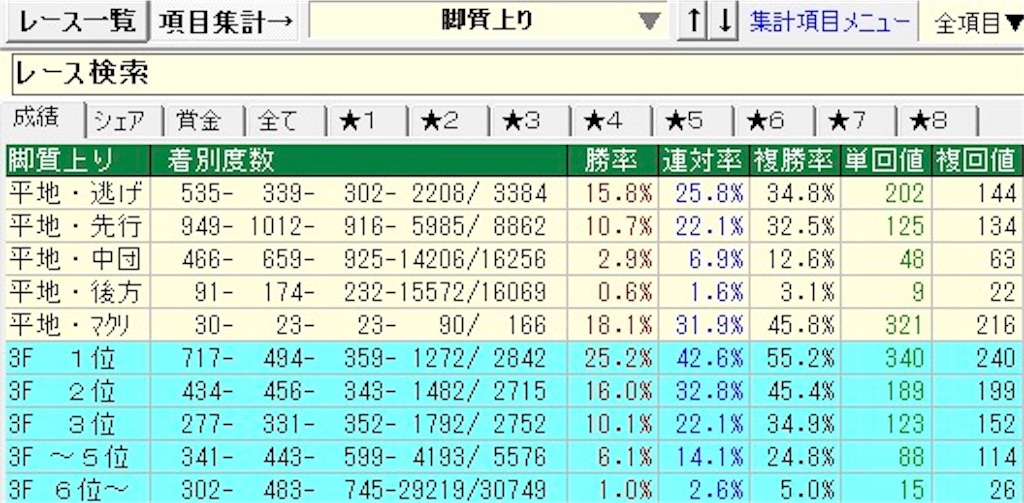The image size is (1024, 503).
Task: Open the ★2 tab
Action: click(x=448, y=121)
